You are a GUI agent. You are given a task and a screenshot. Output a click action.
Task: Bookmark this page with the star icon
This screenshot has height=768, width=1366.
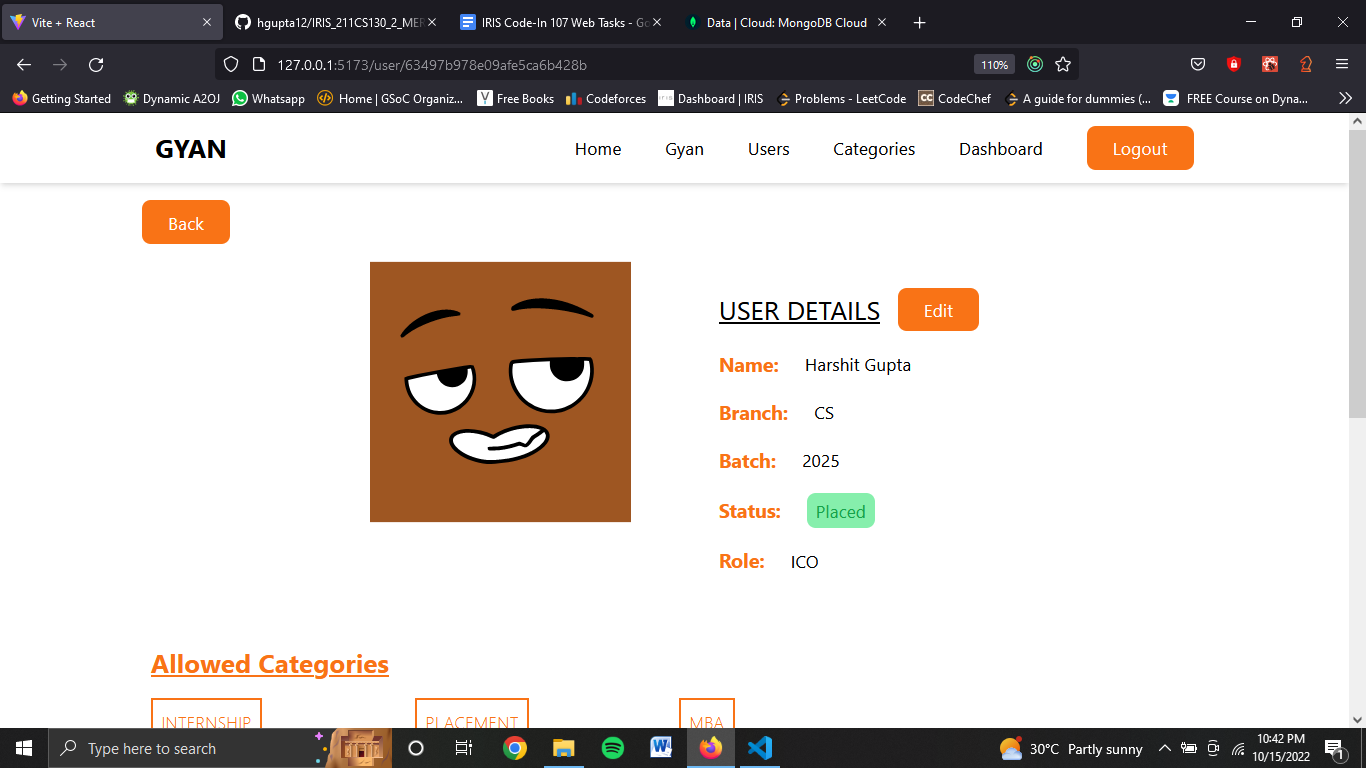tap(1063, 64)
